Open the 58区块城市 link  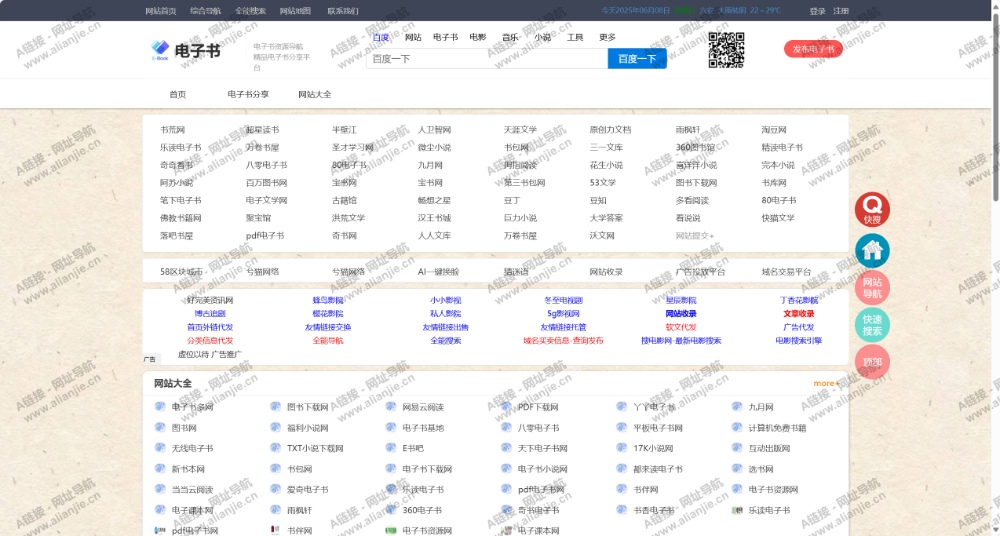coord(181,272)
